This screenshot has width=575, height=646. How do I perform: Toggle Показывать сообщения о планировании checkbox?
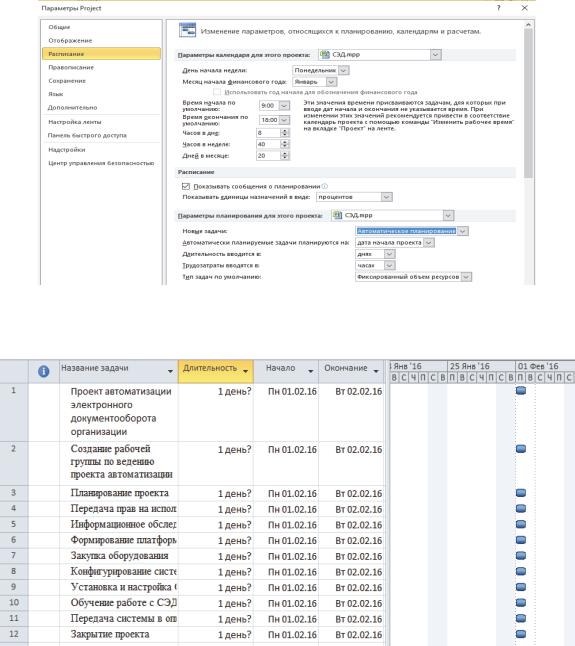[x=186, y=186]
